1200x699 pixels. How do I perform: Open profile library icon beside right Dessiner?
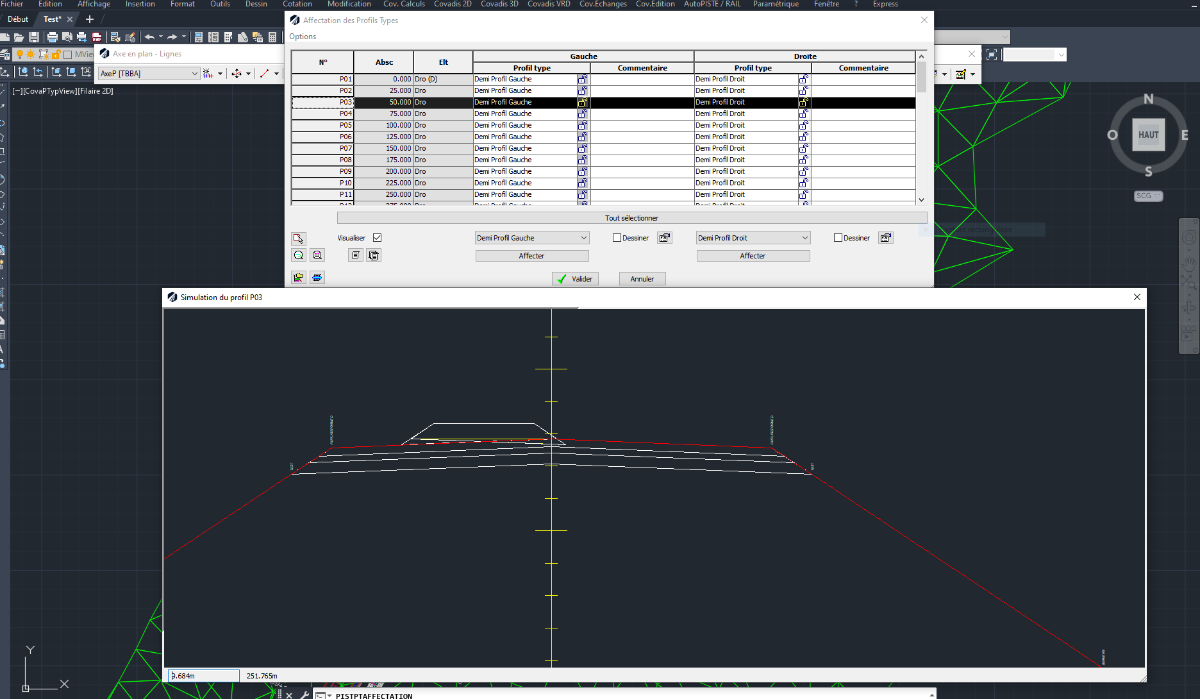[886, 238]
